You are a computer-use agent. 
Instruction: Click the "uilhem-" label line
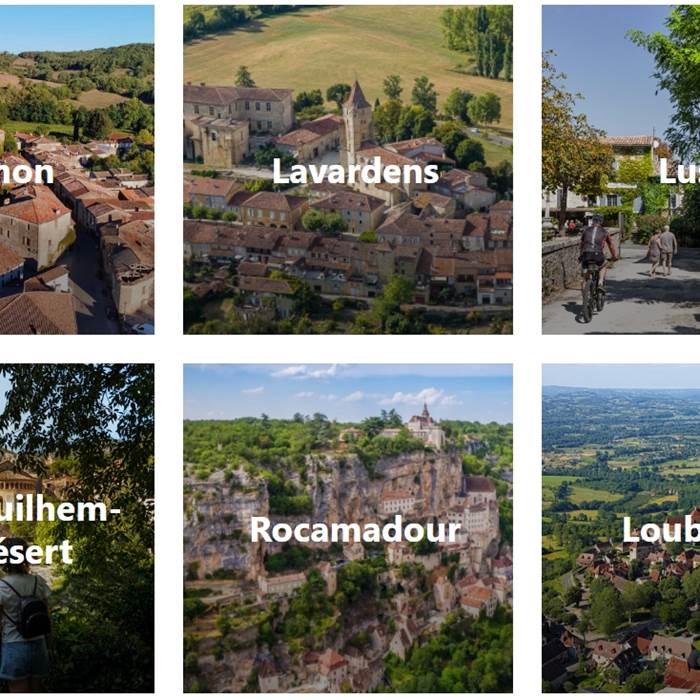point(60,509)
